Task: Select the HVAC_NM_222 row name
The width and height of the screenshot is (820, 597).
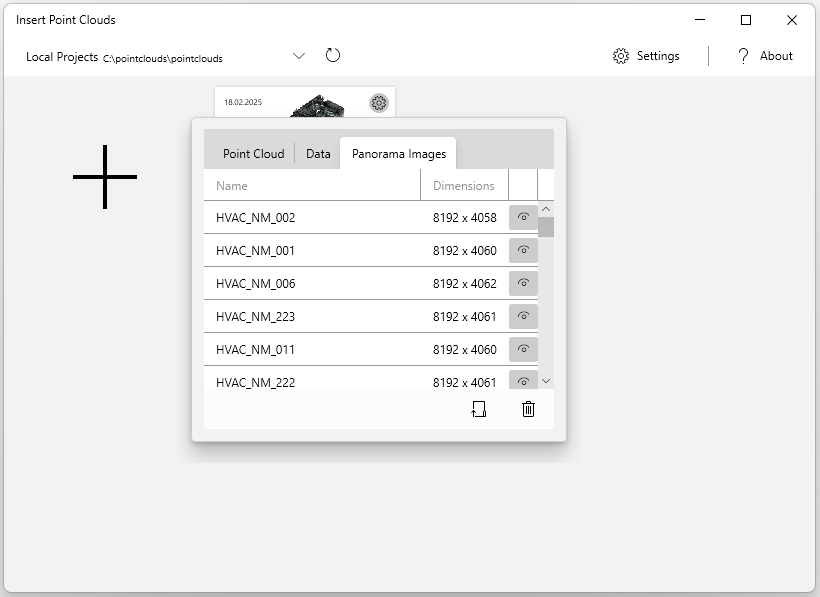Action: tap(255, 382)
